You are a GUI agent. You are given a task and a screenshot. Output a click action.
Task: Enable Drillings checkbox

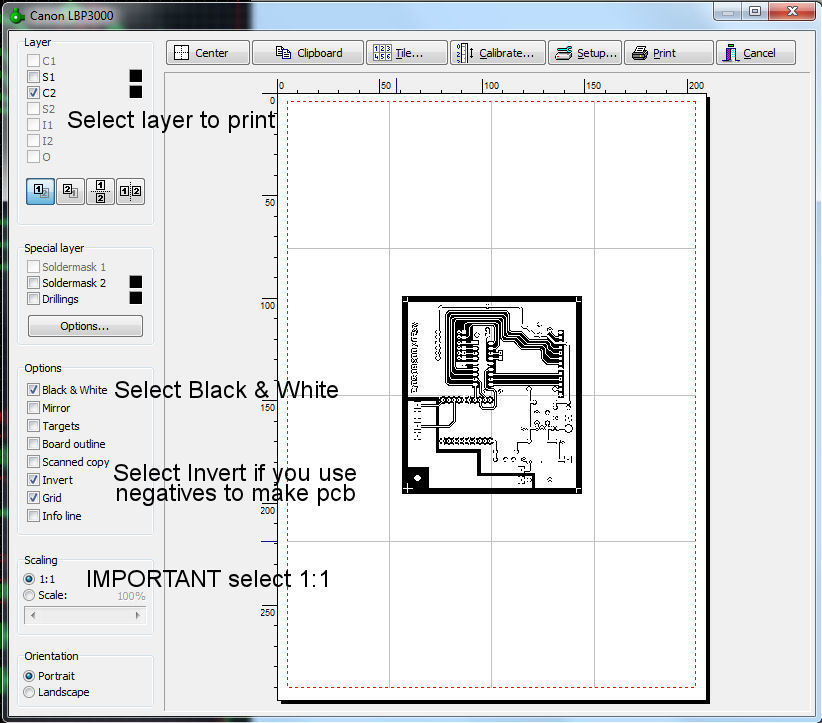coord(34,299)
